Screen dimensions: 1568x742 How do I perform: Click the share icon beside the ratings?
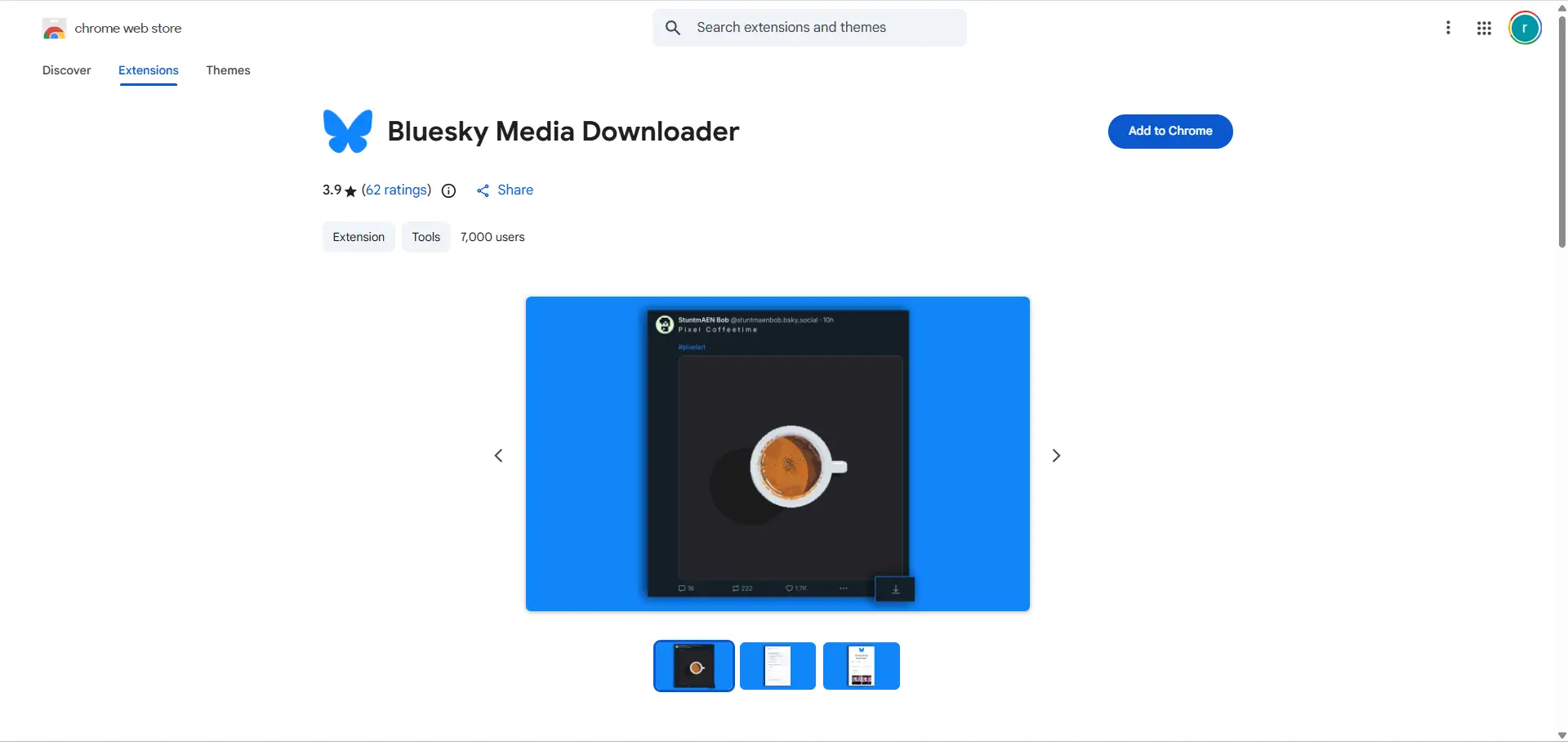point(483,190)
